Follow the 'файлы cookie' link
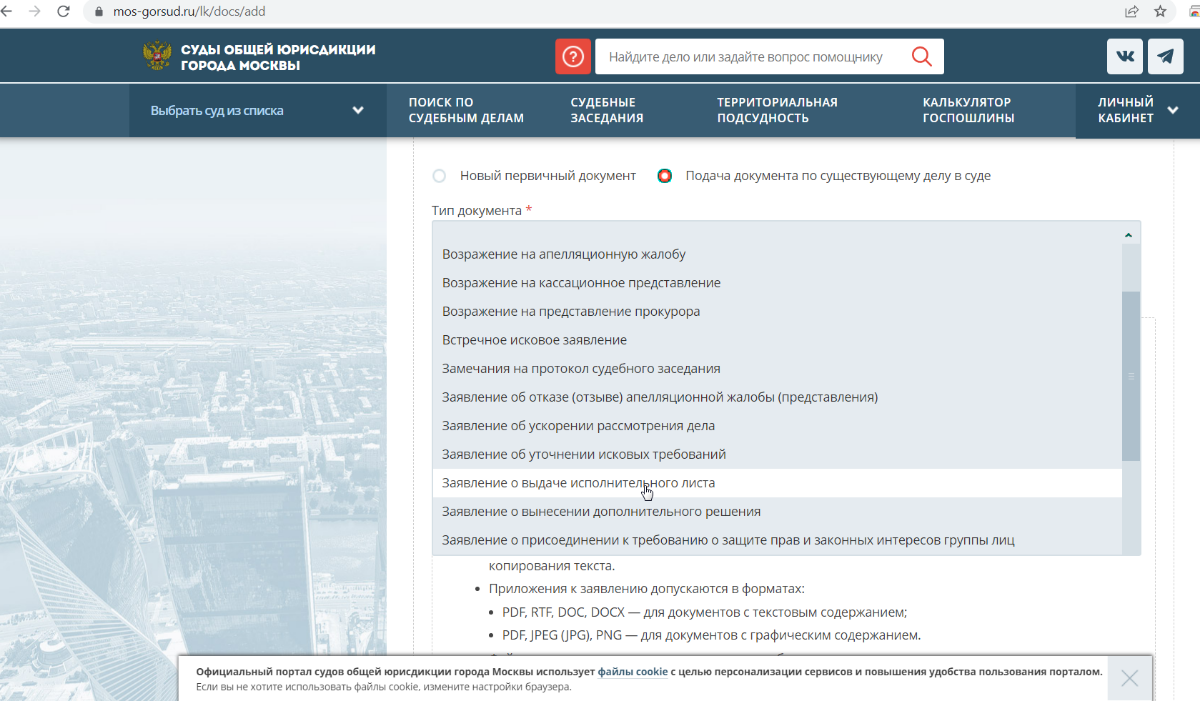1200x701 pixels. [x=633, y=672]
